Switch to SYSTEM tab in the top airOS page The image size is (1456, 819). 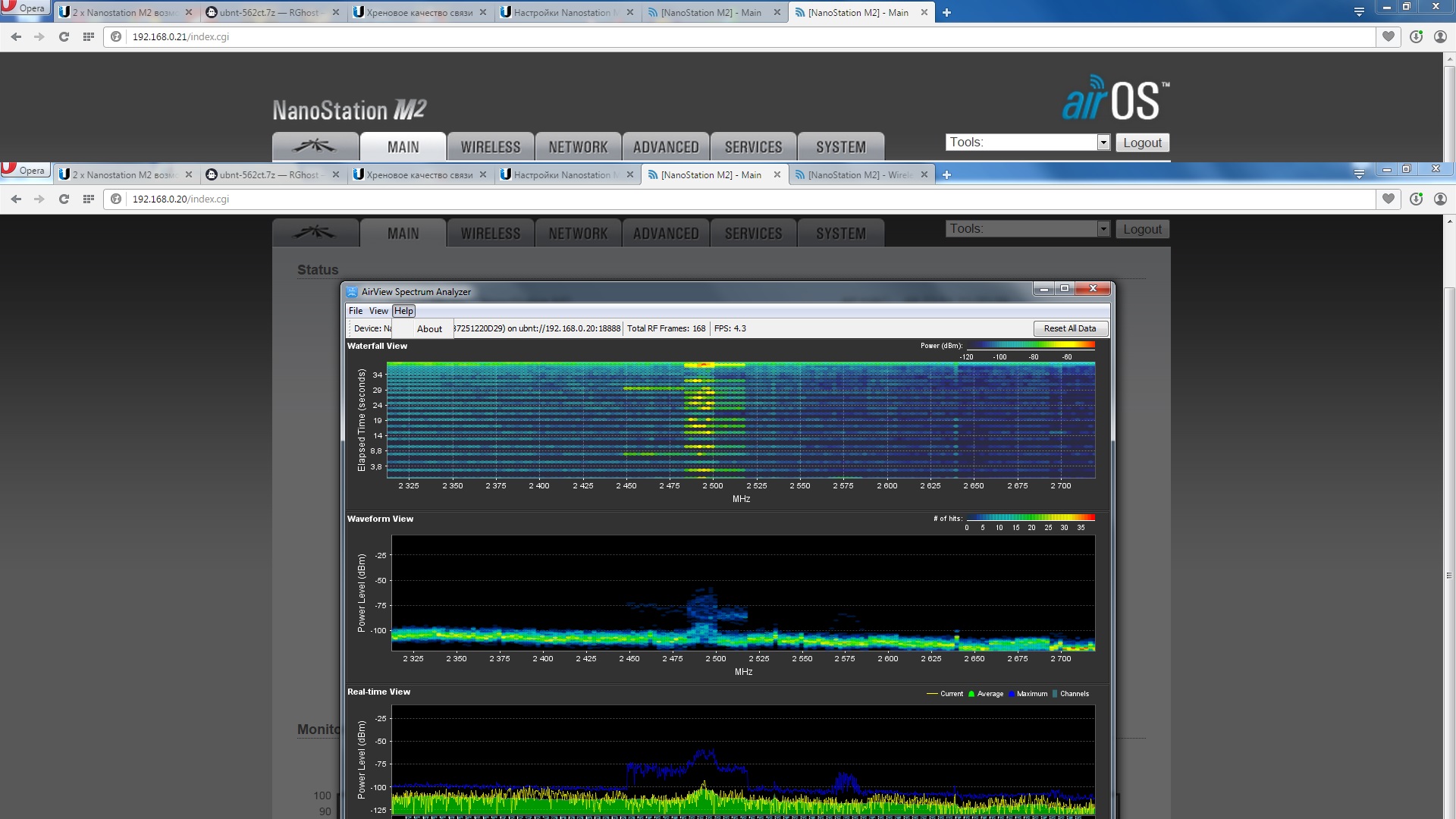coord(841,147)
